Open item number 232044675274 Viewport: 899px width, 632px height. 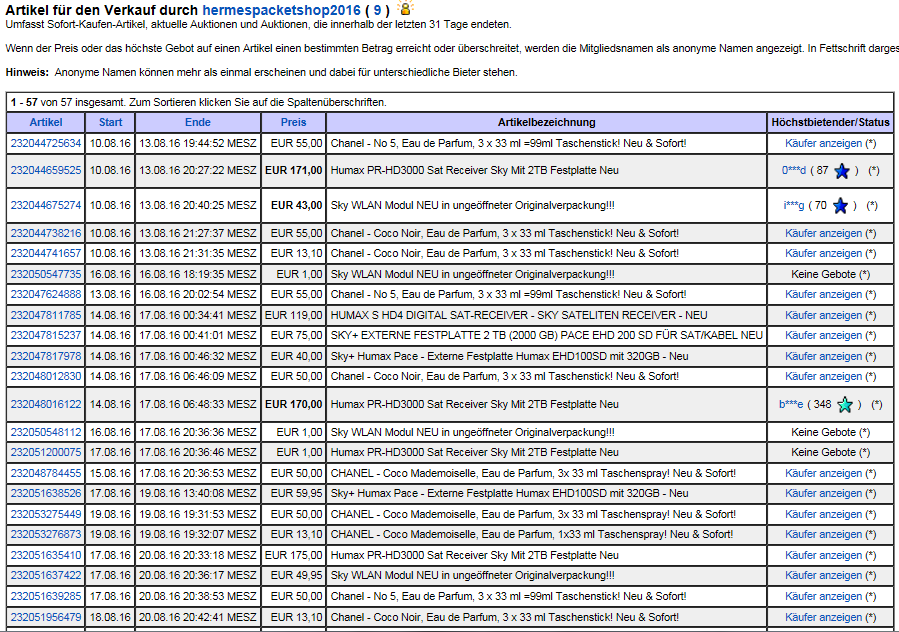pos(46,205)
